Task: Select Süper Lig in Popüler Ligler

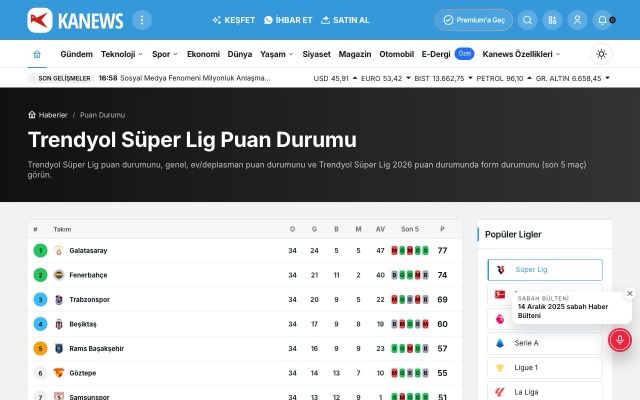Action: click(x=545, y=270)
